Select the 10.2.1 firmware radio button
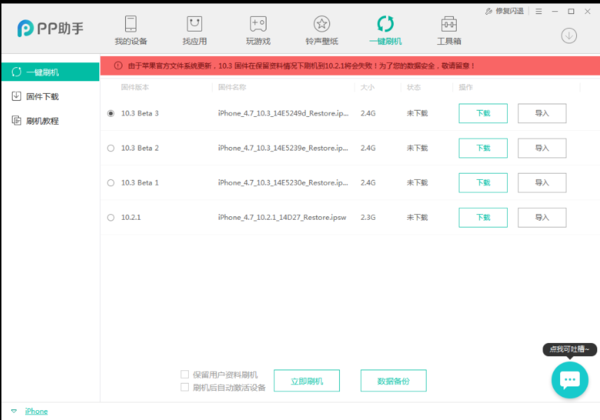The width and height of the screenshot is (600, 420). point(110,217)
